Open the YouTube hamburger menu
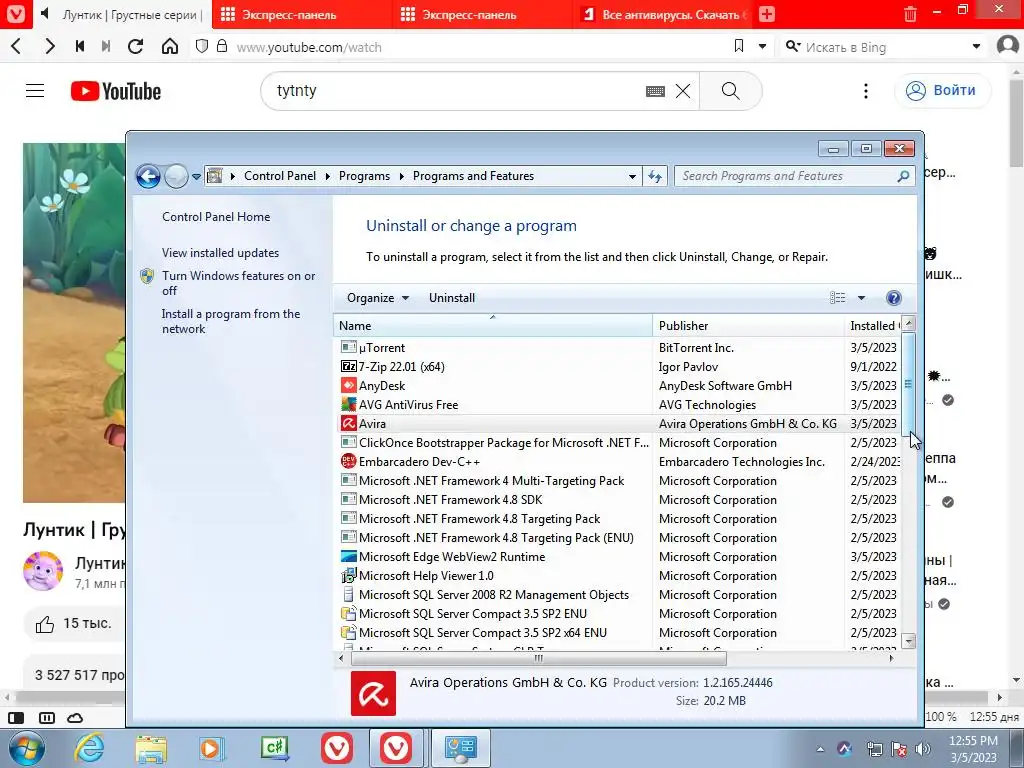Image resolution: width=1024 pixels, height=768 pixels. pos(35,91)
